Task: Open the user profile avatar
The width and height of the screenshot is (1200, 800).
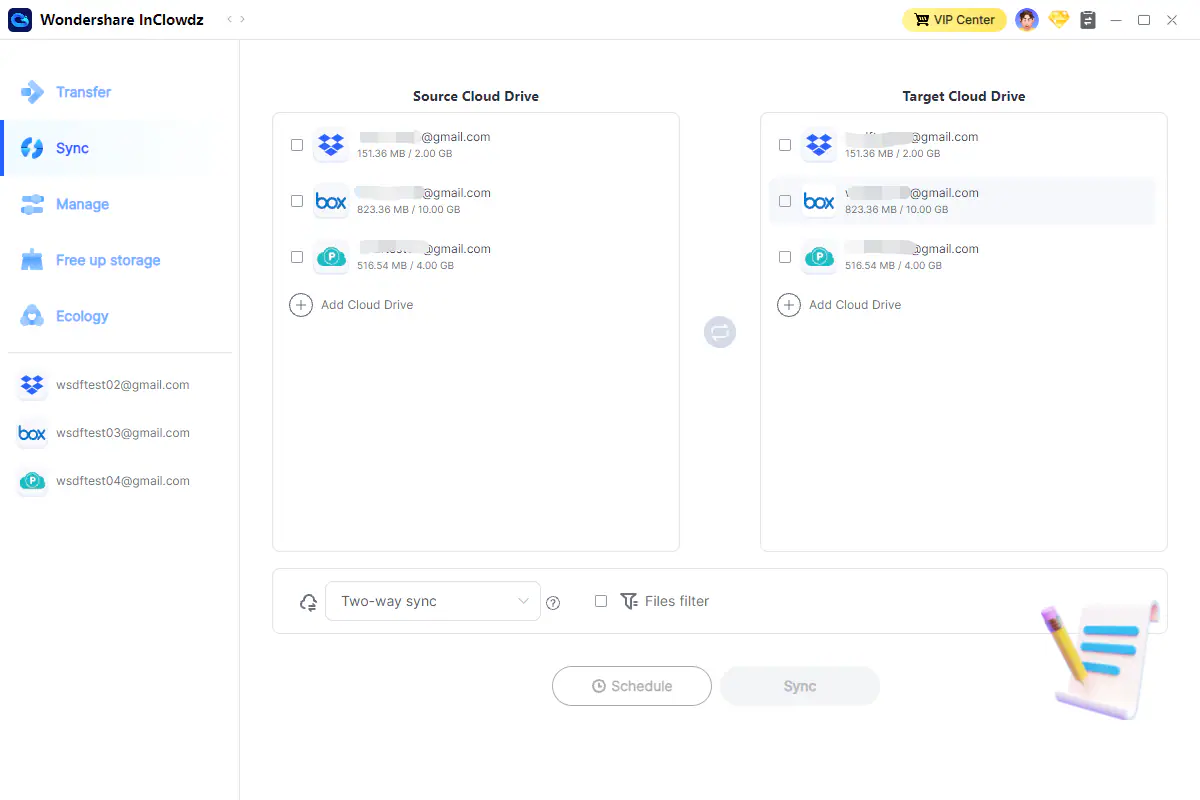Action: coord(1026,20)
